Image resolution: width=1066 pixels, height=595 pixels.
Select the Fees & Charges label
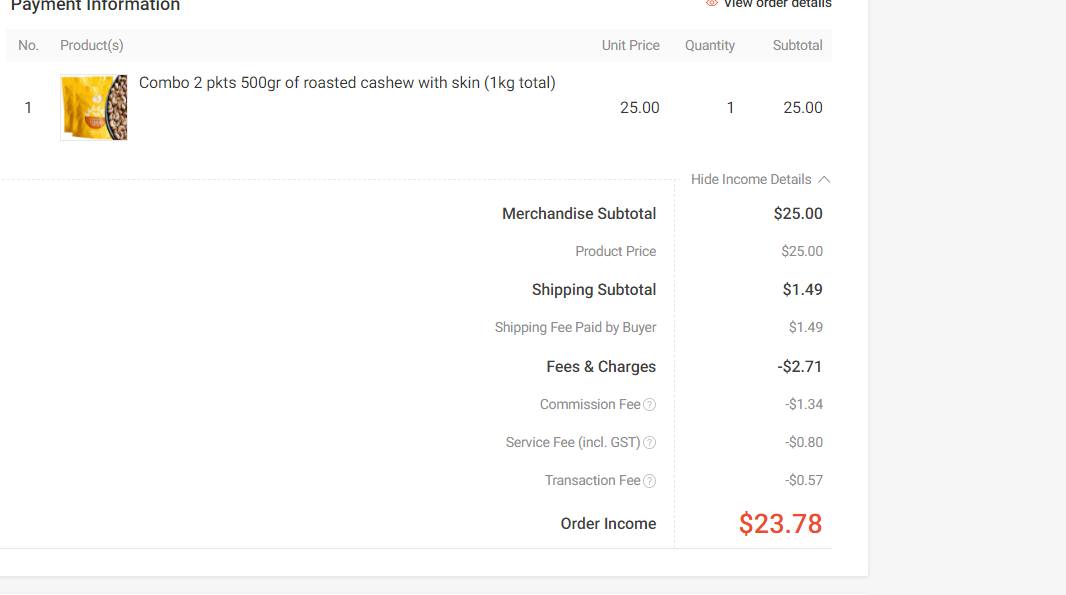click(601, 367)
